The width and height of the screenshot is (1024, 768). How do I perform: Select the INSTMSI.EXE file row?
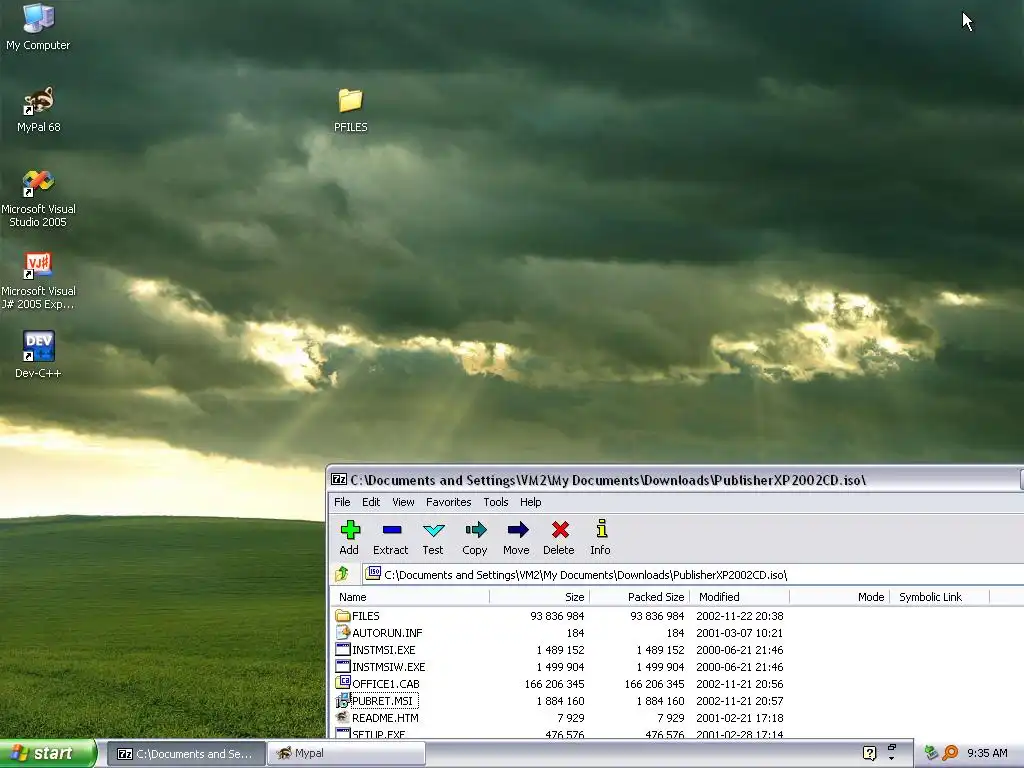(x=562, y=650)
